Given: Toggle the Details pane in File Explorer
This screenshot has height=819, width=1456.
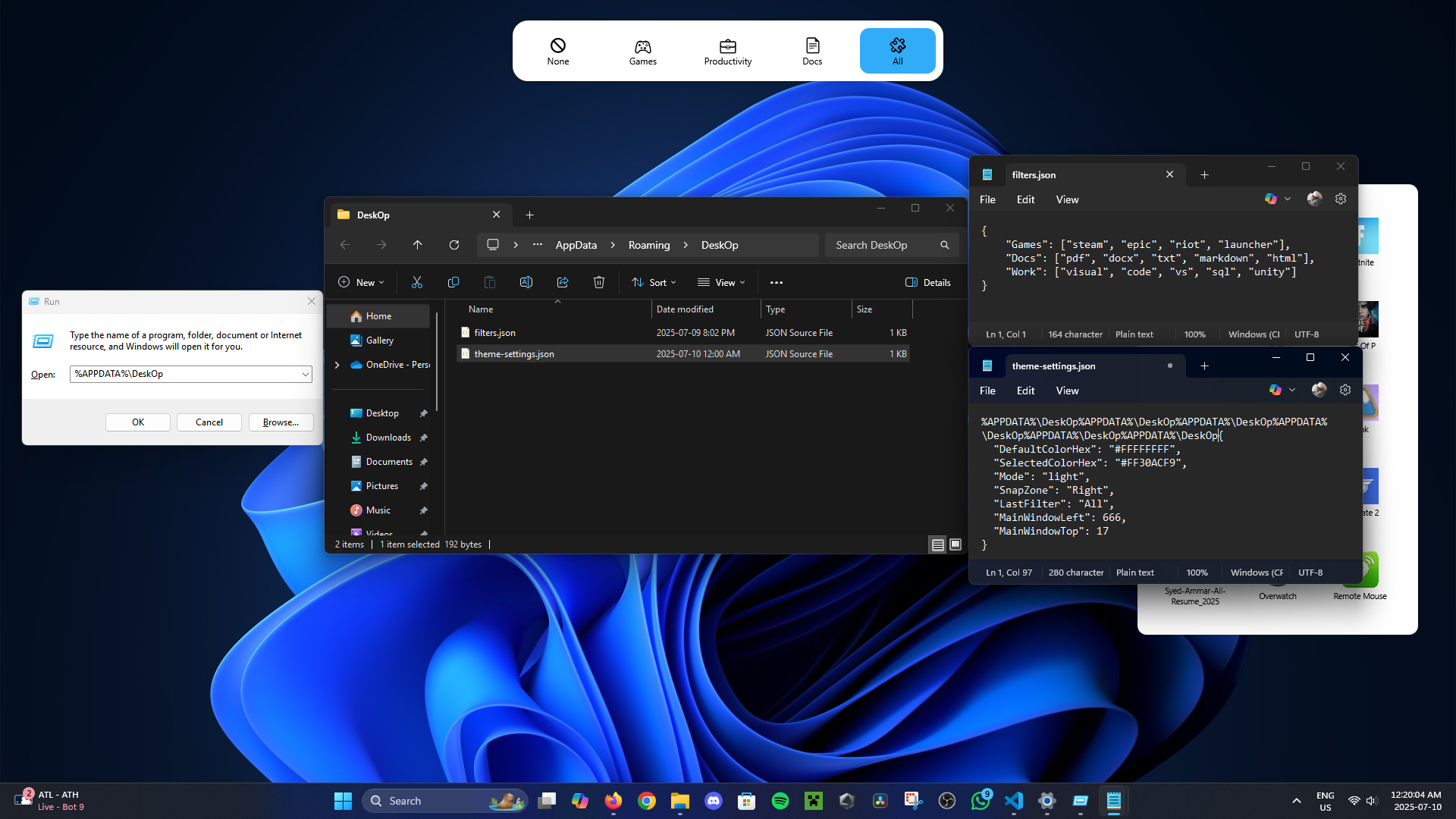Looking at the screenshot, I should [x=928, y=281].
